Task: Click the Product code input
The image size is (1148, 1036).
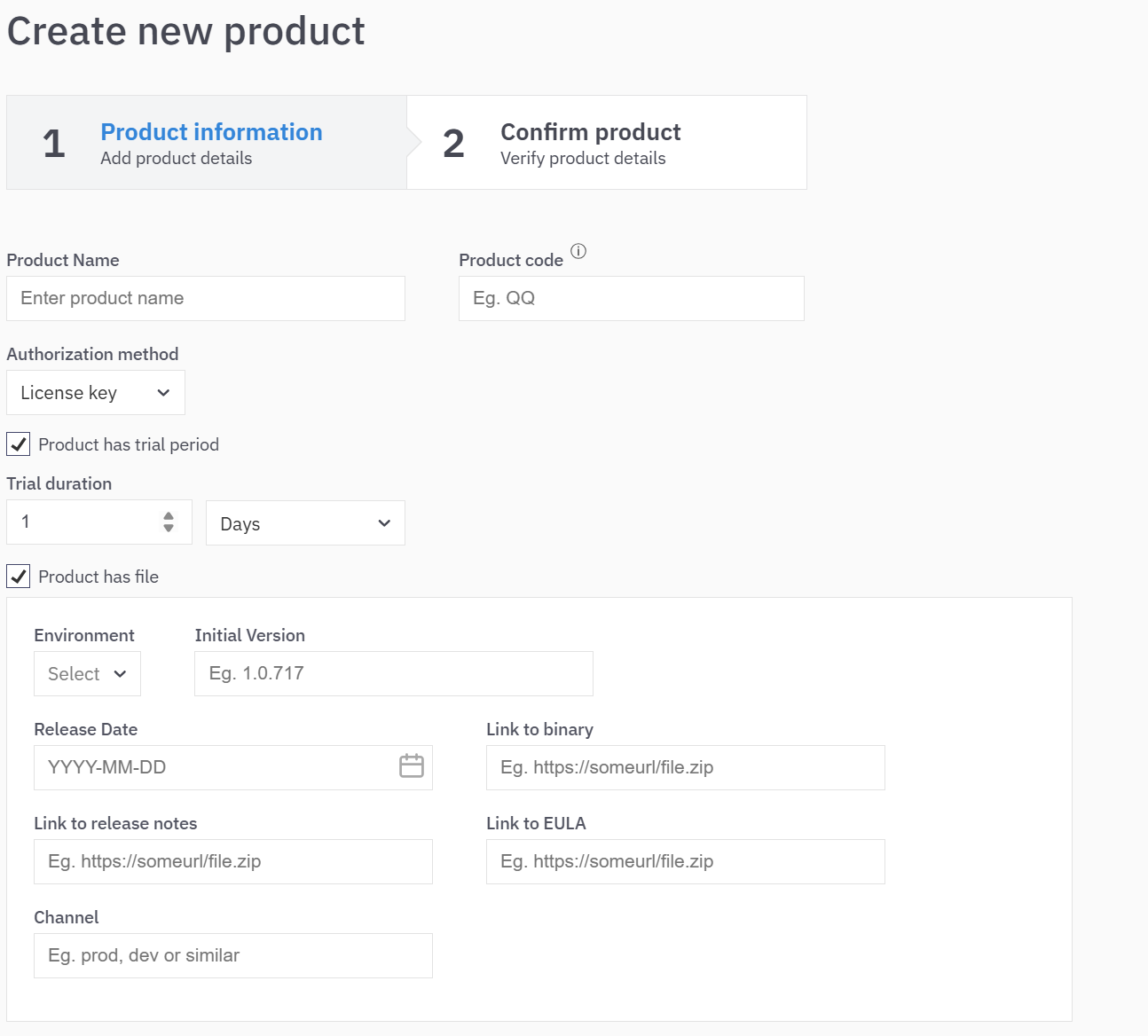Action: tap(631, 299)
